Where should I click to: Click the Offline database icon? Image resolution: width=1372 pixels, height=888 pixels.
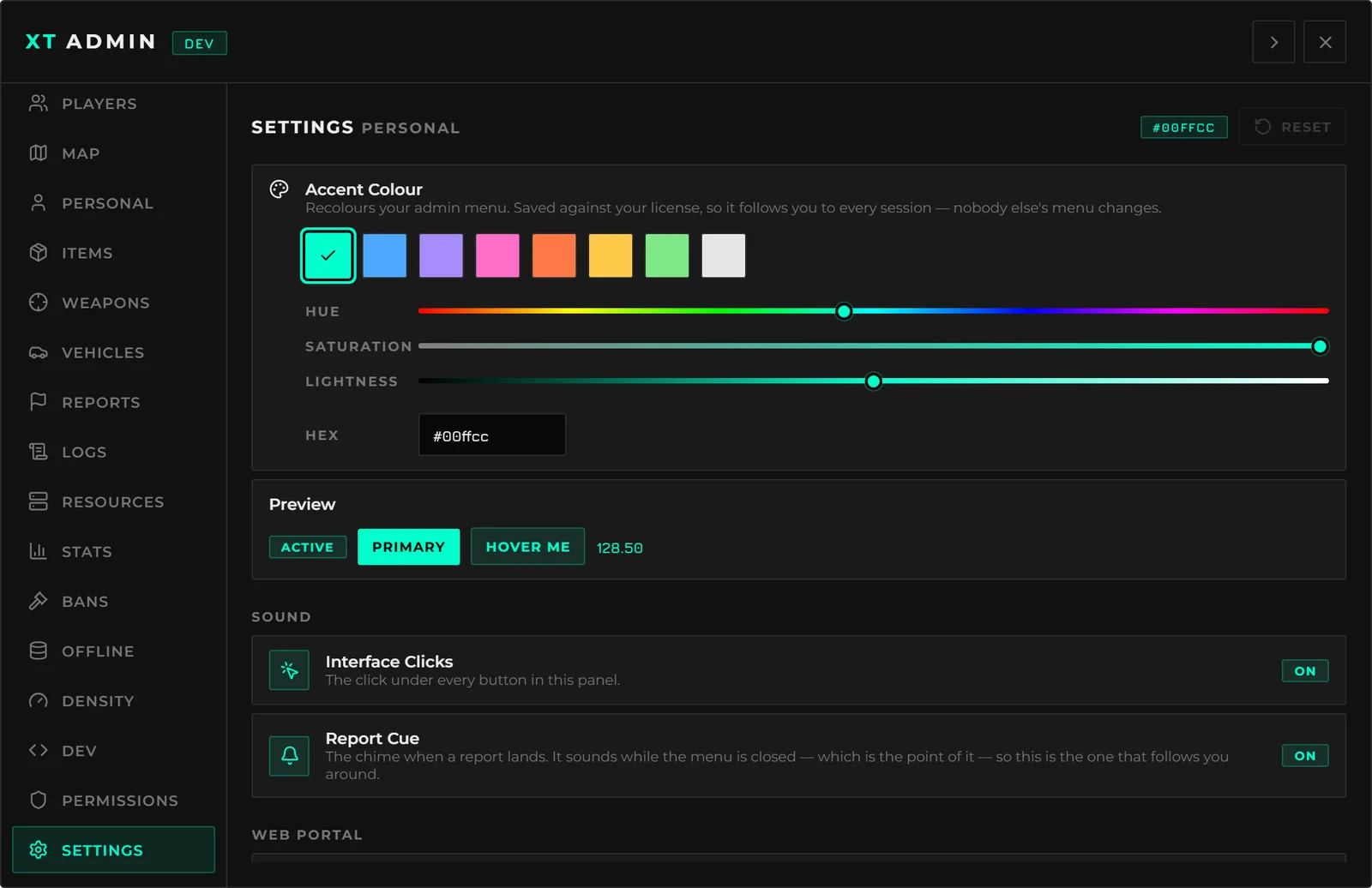[39, 651]
